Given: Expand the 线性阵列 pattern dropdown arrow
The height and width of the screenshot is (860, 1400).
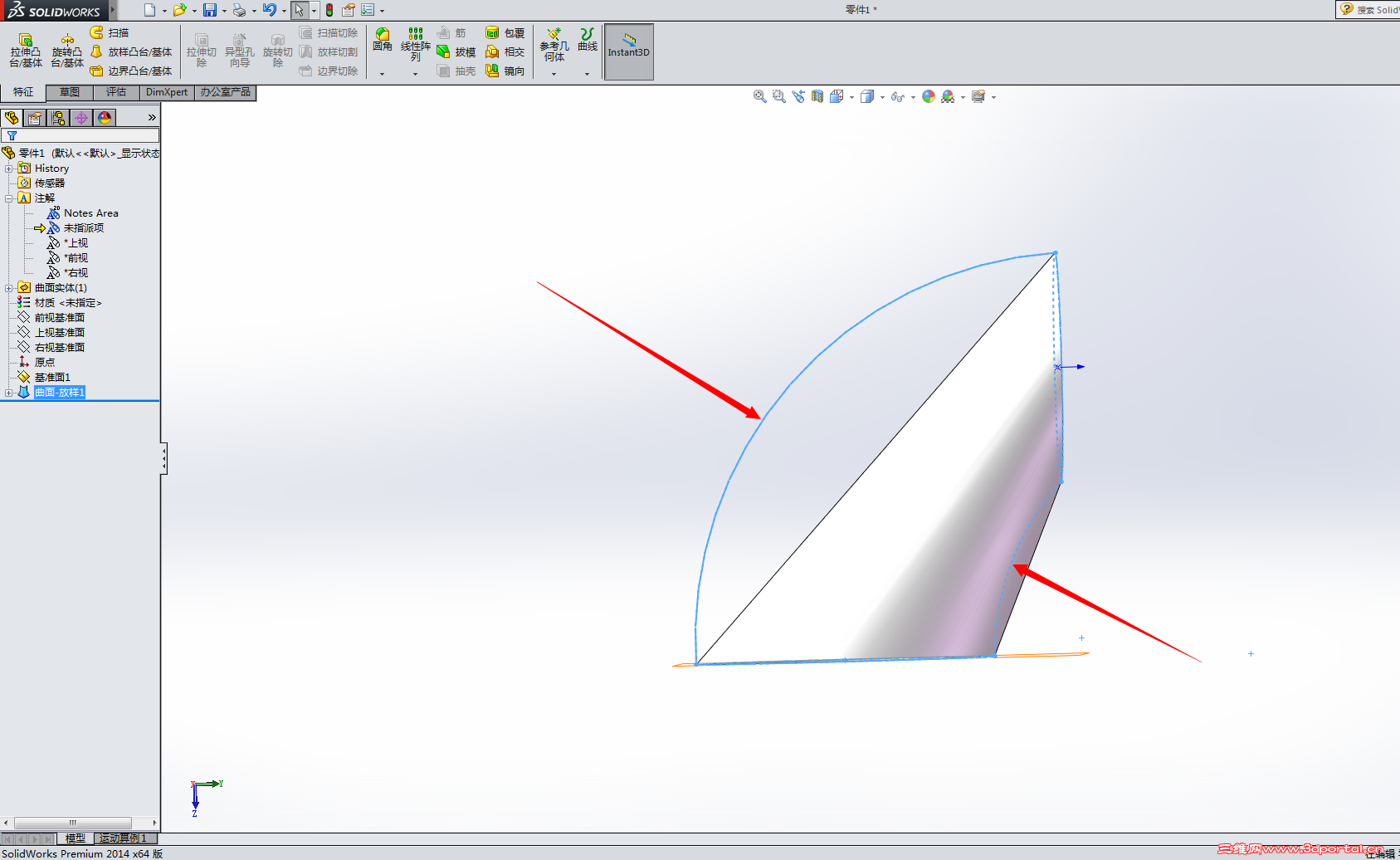Looking at the screenshot, I should [x=416, y=74].
